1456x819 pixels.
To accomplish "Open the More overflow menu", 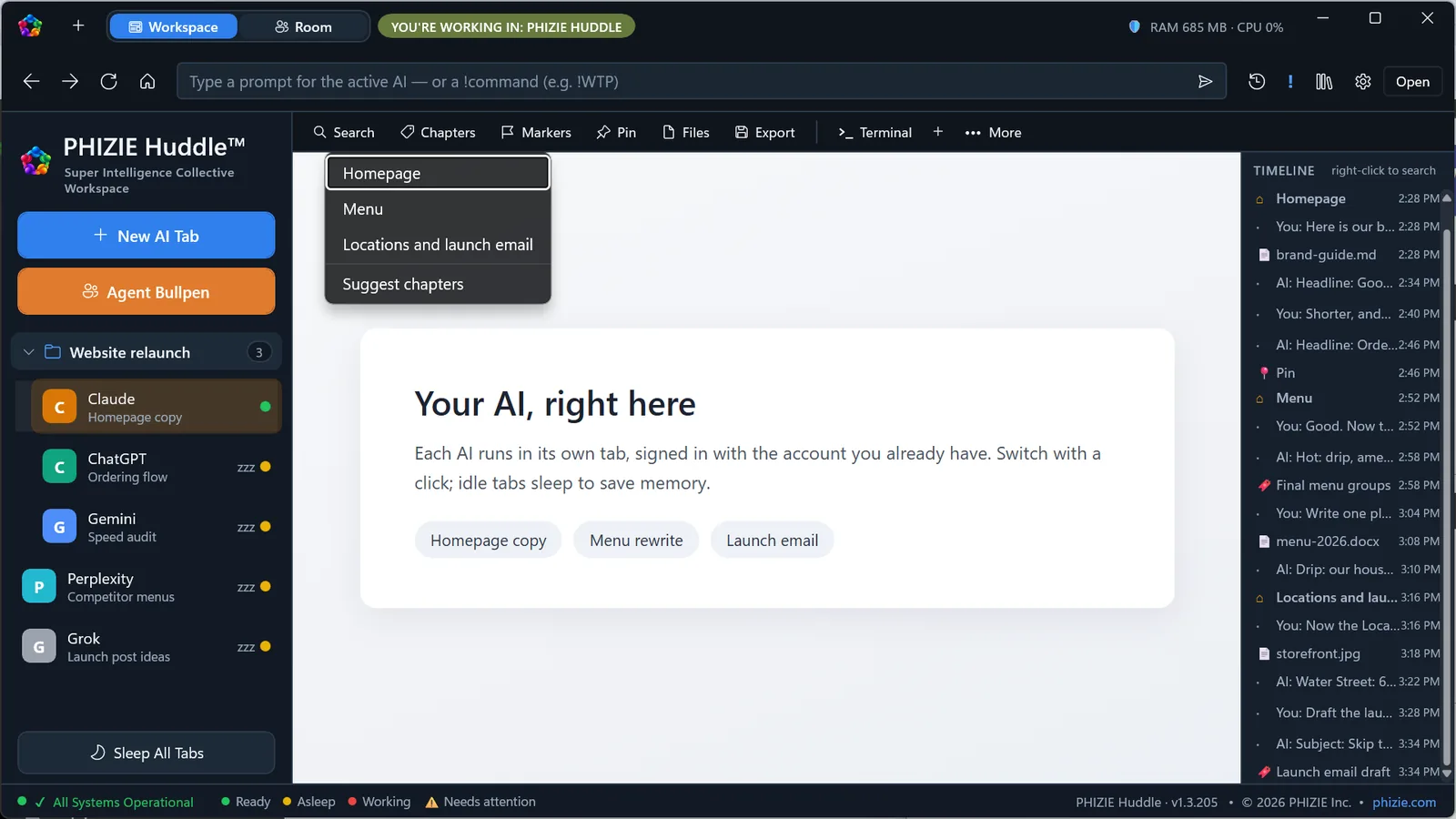I will tap(993, 132).
